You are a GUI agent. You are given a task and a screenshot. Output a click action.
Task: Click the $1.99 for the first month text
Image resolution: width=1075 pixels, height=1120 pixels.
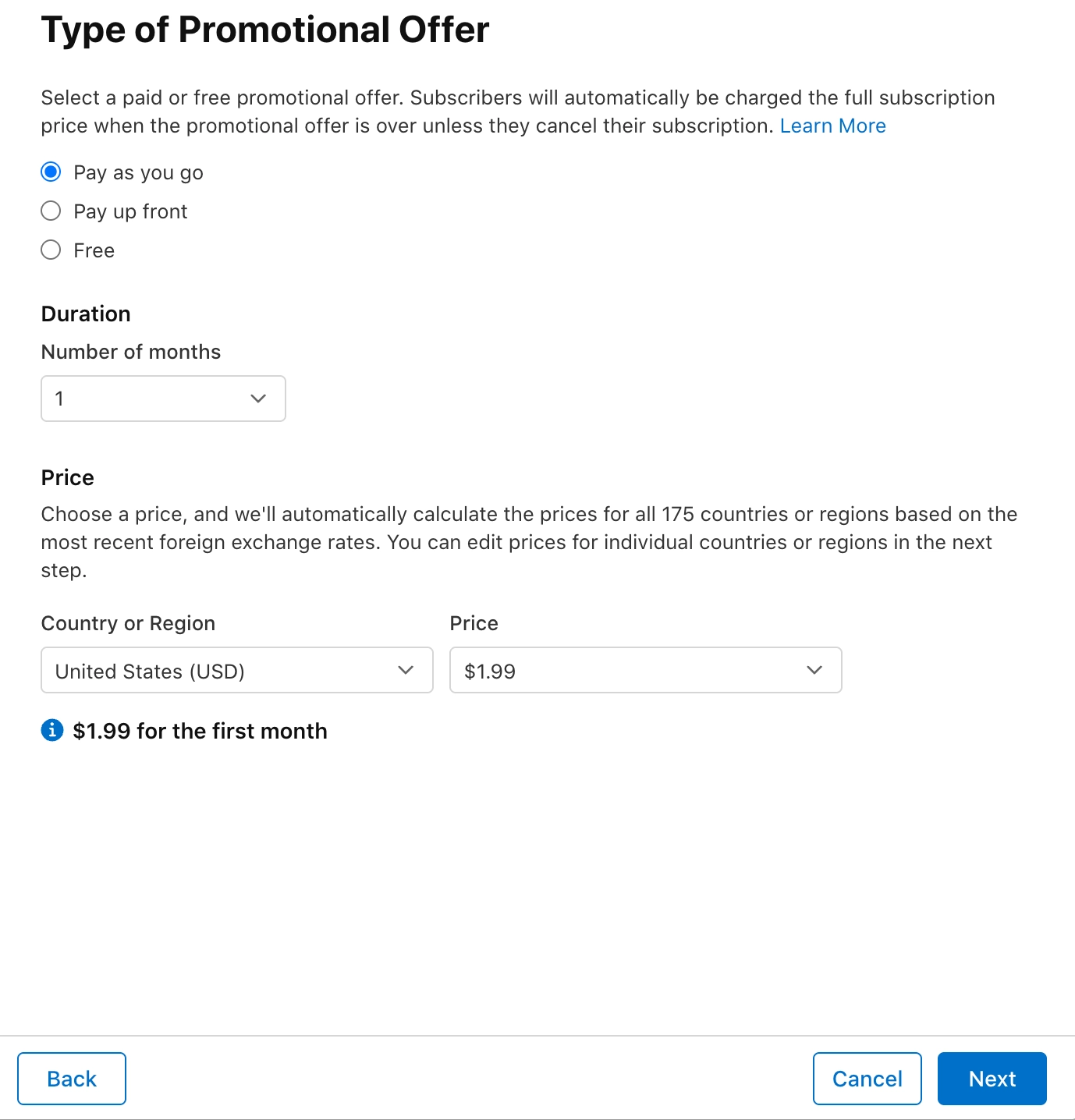click(200, 731)
